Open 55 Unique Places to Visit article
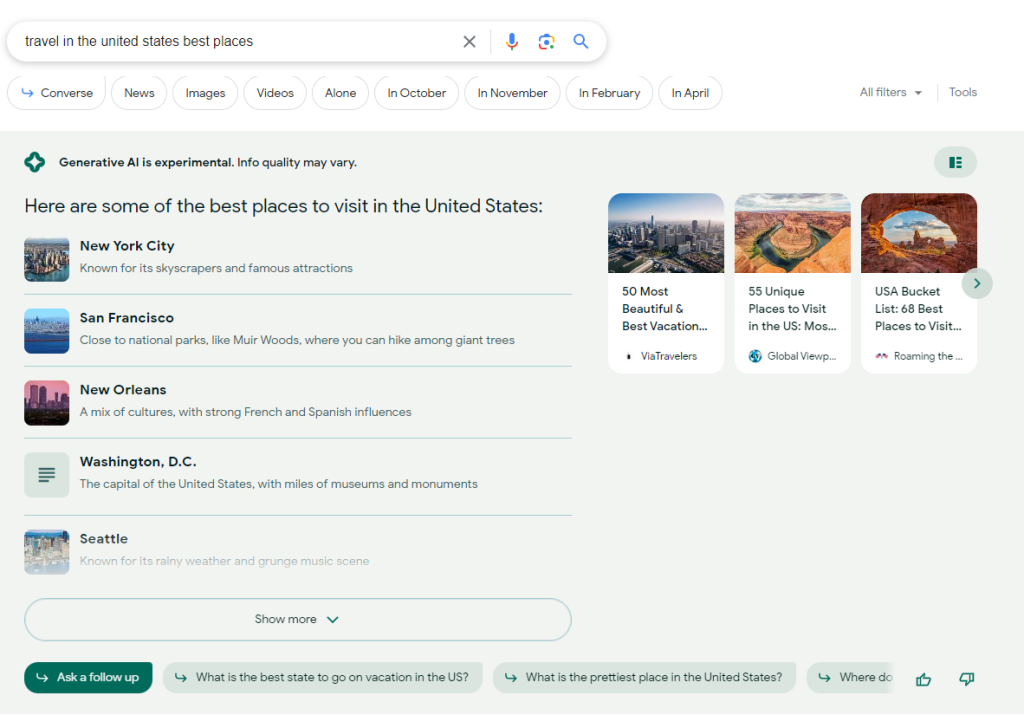This screenshot has height=715, width=1024. (792, 309)
